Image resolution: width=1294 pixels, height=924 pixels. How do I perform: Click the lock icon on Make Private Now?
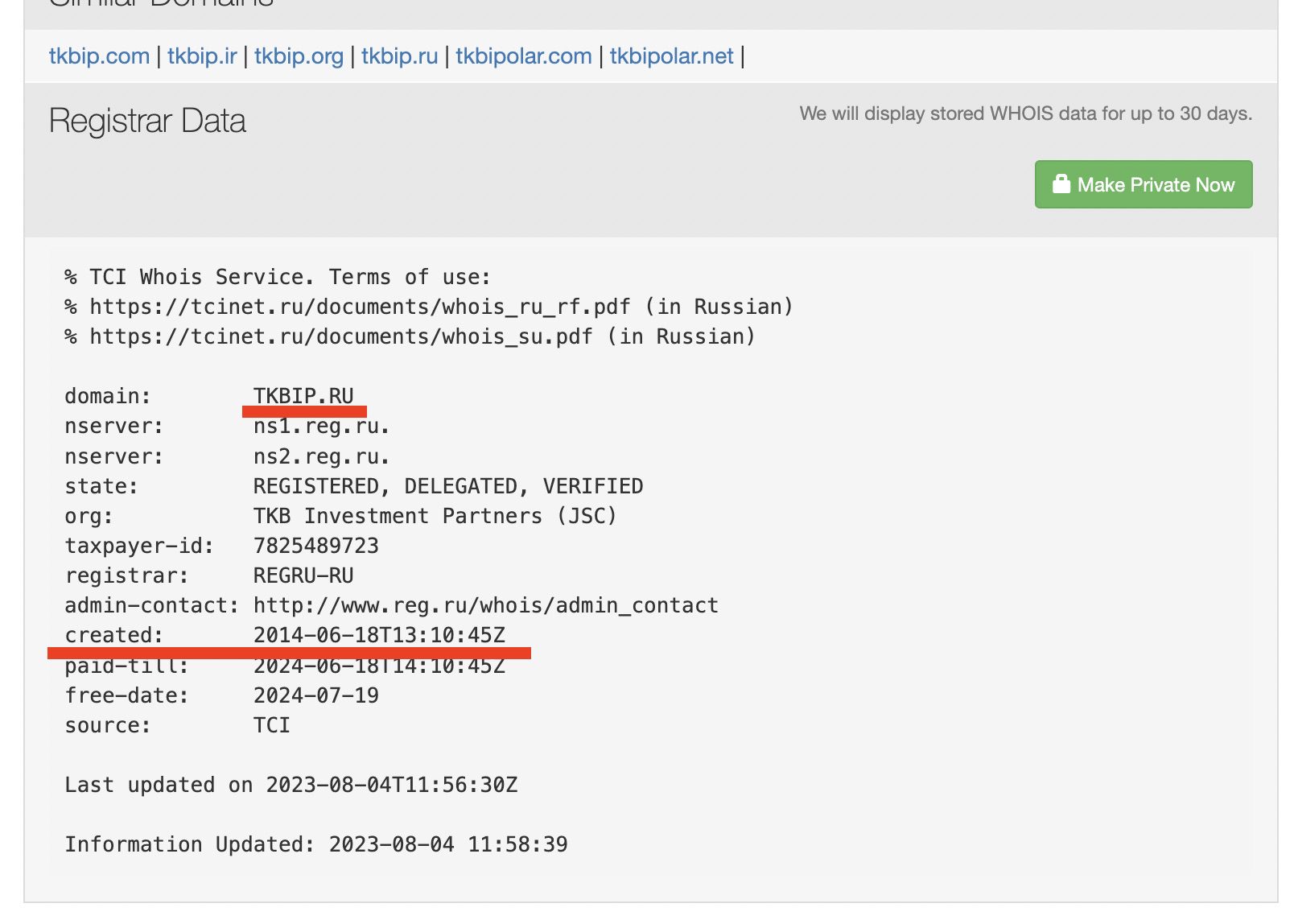1061,184
